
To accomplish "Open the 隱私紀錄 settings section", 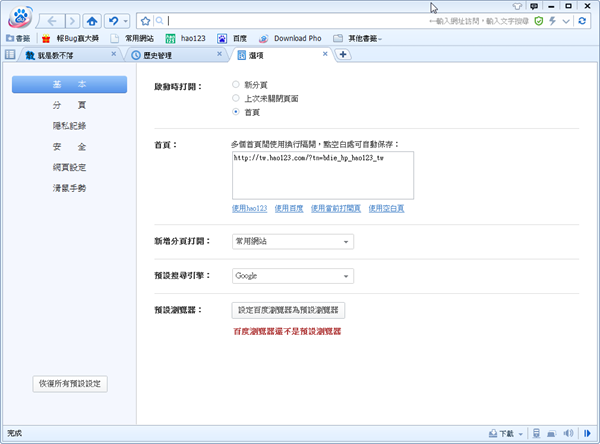I will coord(68,125).
